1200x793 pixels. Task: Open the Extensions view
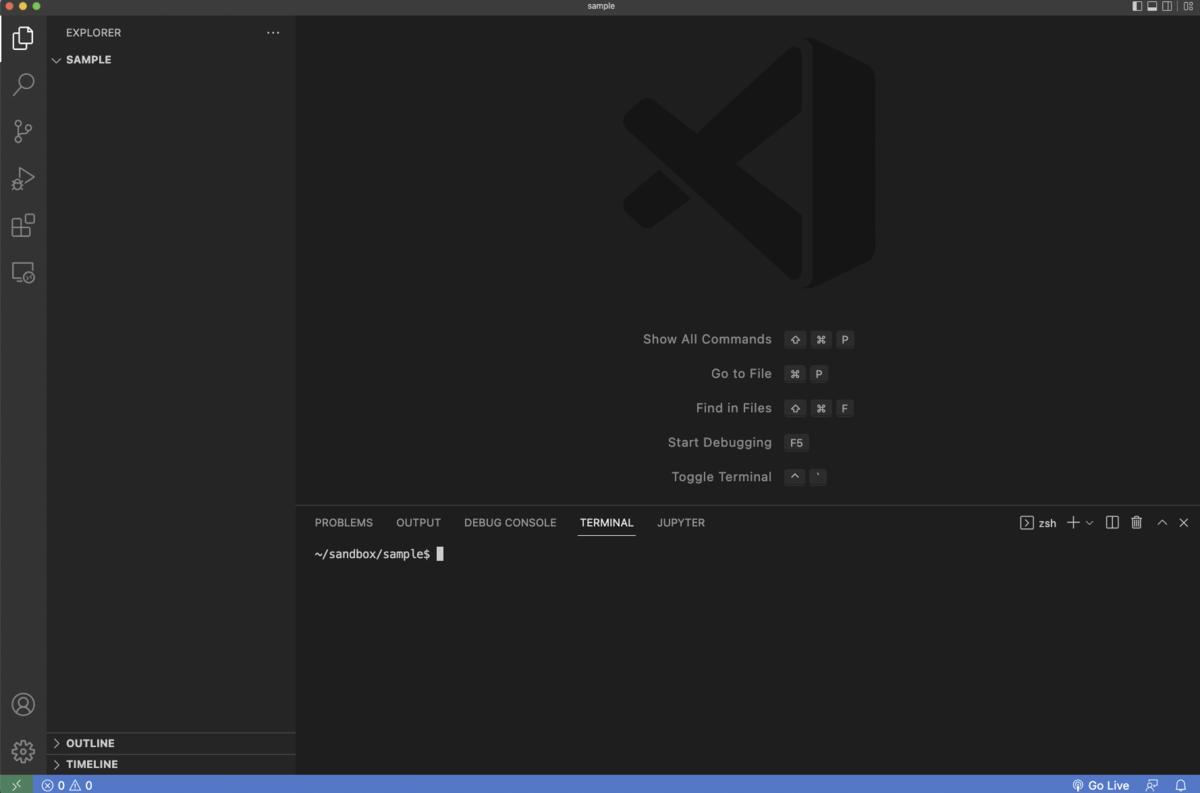[23, 225]
